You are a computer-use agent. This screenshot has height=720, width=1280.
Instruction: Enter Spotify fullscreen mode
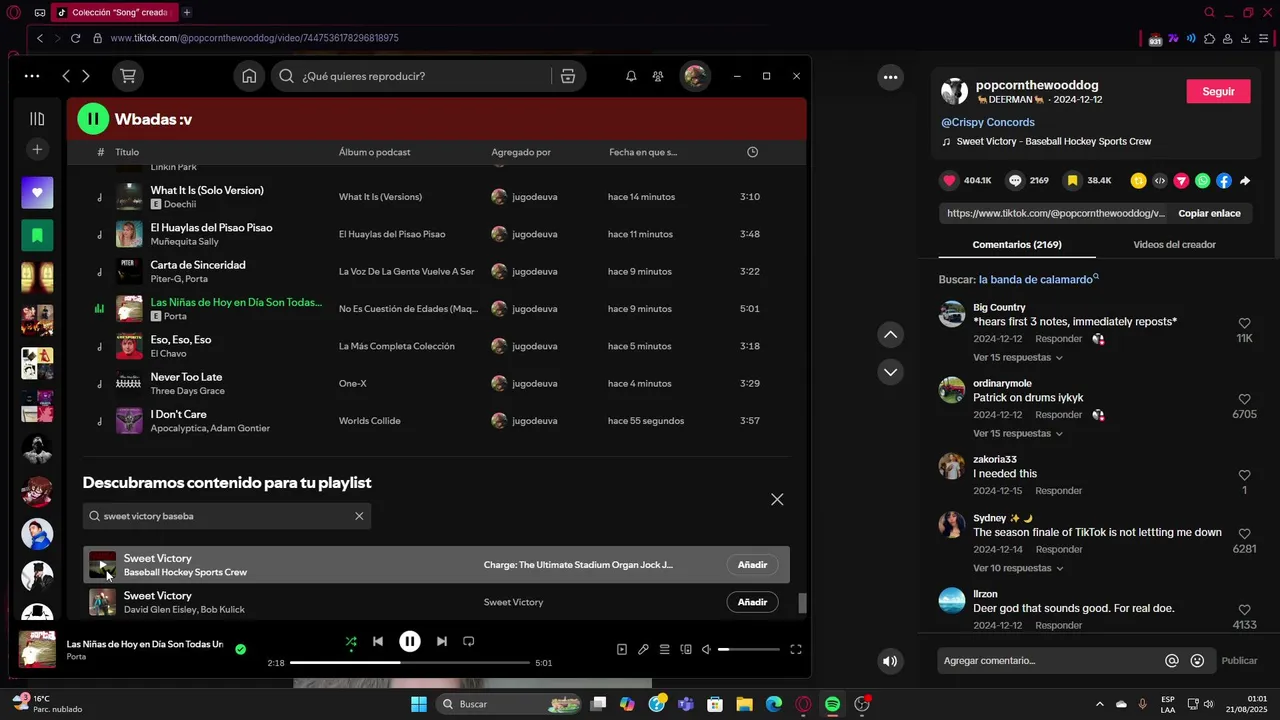tap(796, 650)
